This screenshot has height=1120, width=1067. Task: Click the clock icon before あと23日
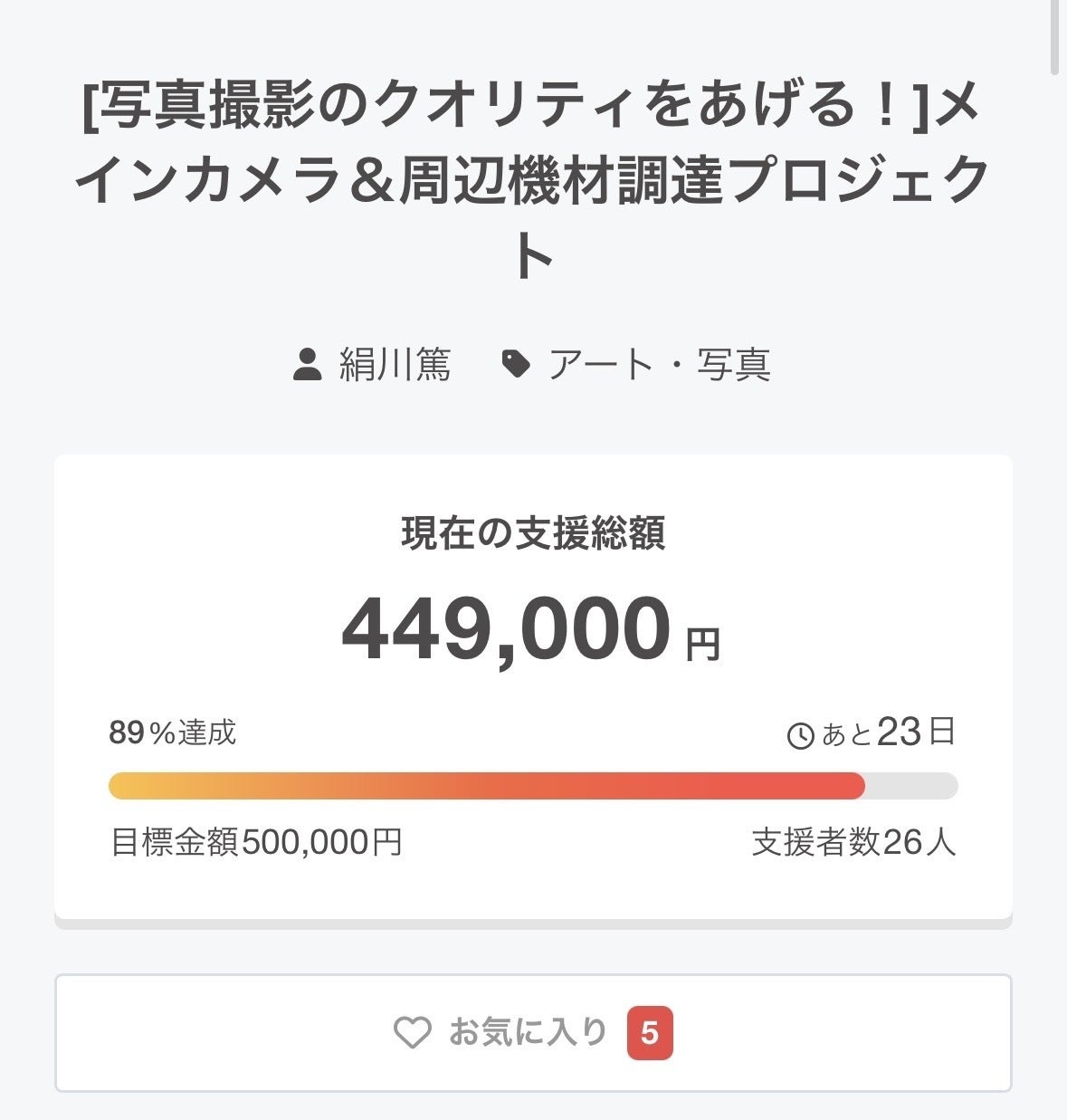[x=801, y=735]
